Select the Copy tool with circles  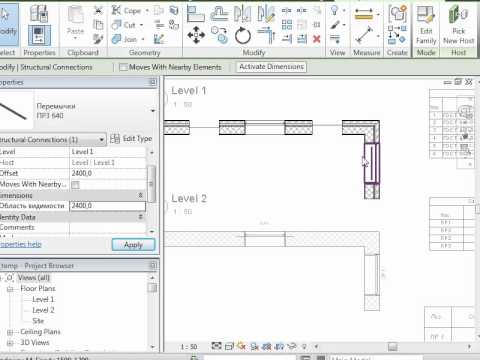point(219,35)
